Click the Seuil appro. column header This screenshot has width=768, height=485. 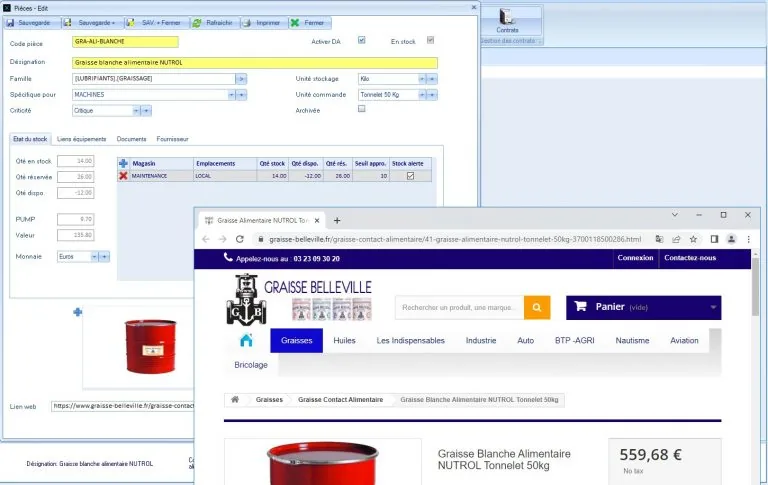pos(371,164)
